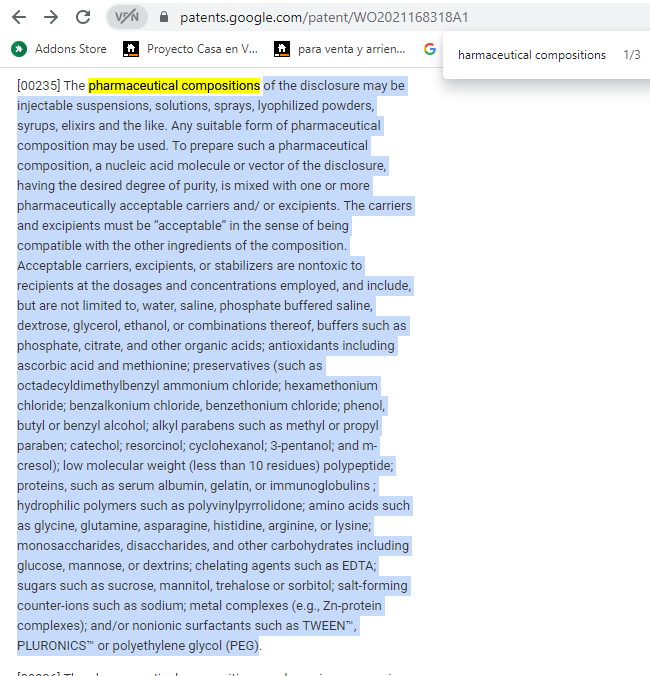Screen dimensions: 650x676
Task: Click paragraph number [00235]
Action: click(x=38, y=86)
